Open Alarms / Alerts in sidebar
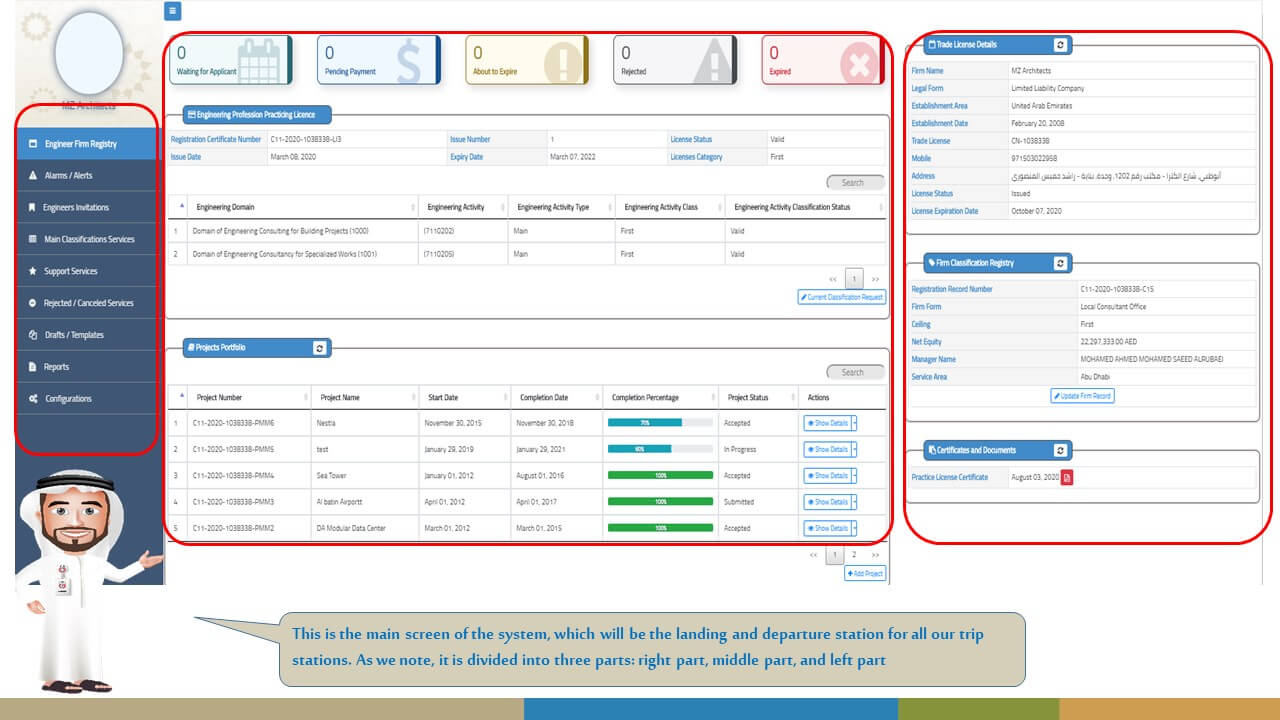Image resolution: width=1280 pixels, height=720 pixels. (x=87, y=176)
